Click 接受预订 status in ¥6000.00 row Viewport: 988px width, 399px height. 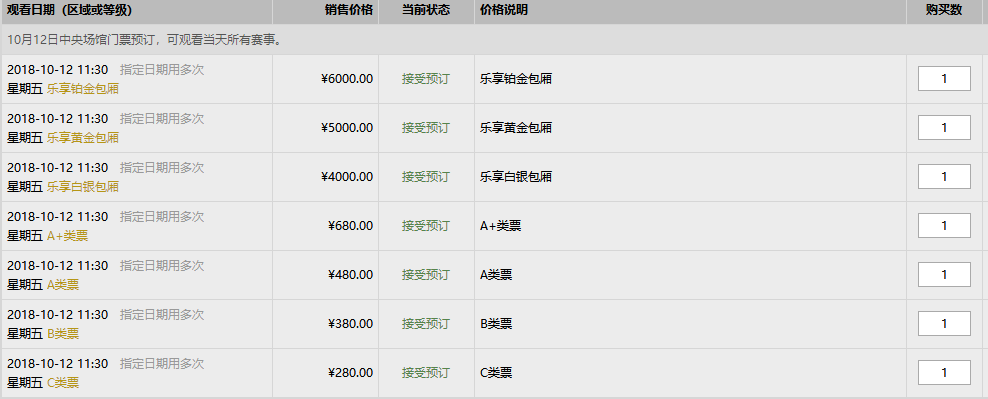[x=426, y=79]
